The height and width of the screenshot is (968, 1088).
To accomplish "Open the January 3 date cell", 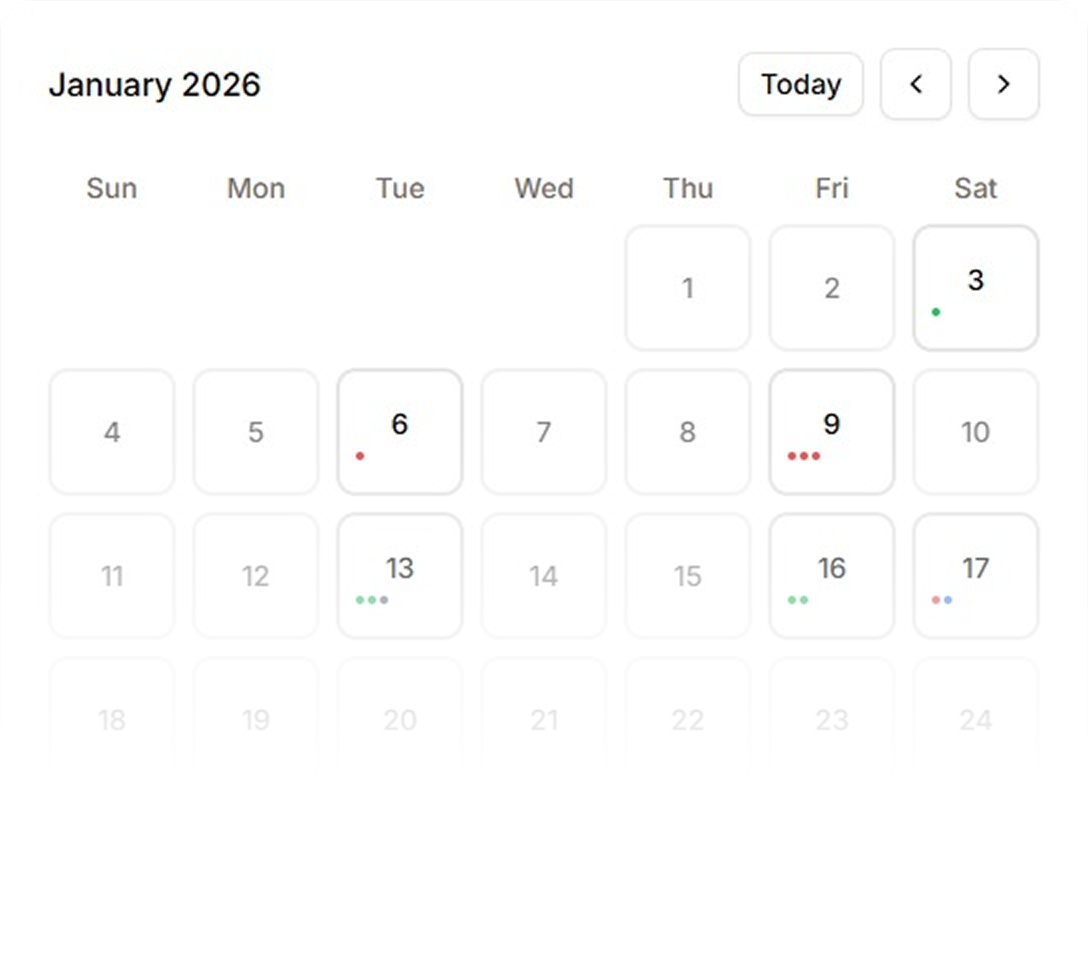I will (975, 288).
